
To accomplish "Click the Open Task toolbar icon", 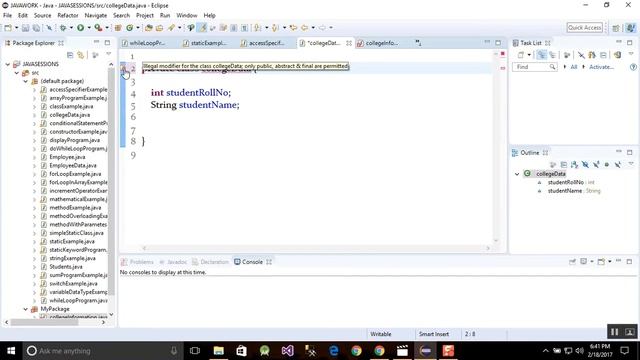I will 160,28.
